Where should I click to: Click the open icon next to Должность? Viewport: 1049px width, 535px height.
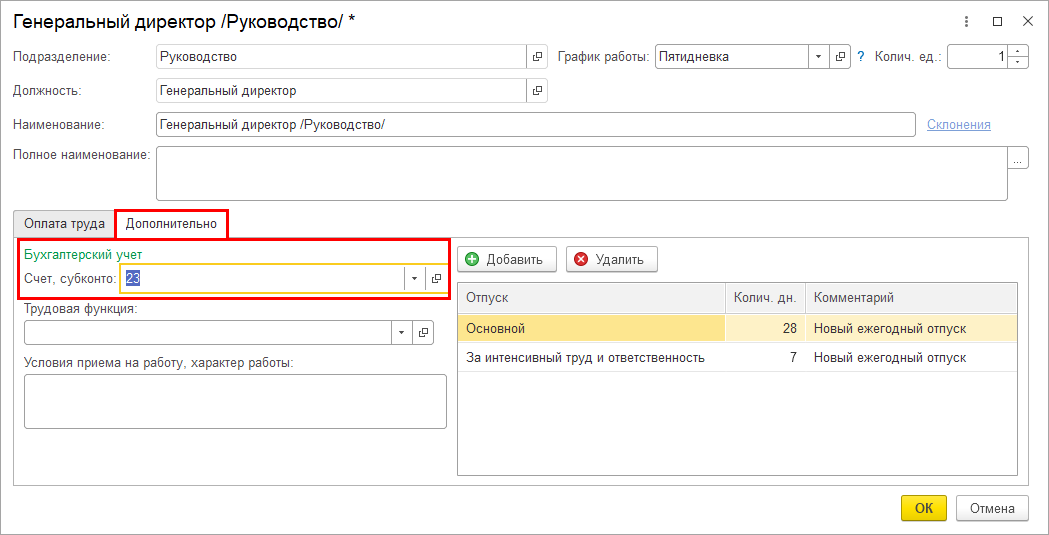click(537, 91)
